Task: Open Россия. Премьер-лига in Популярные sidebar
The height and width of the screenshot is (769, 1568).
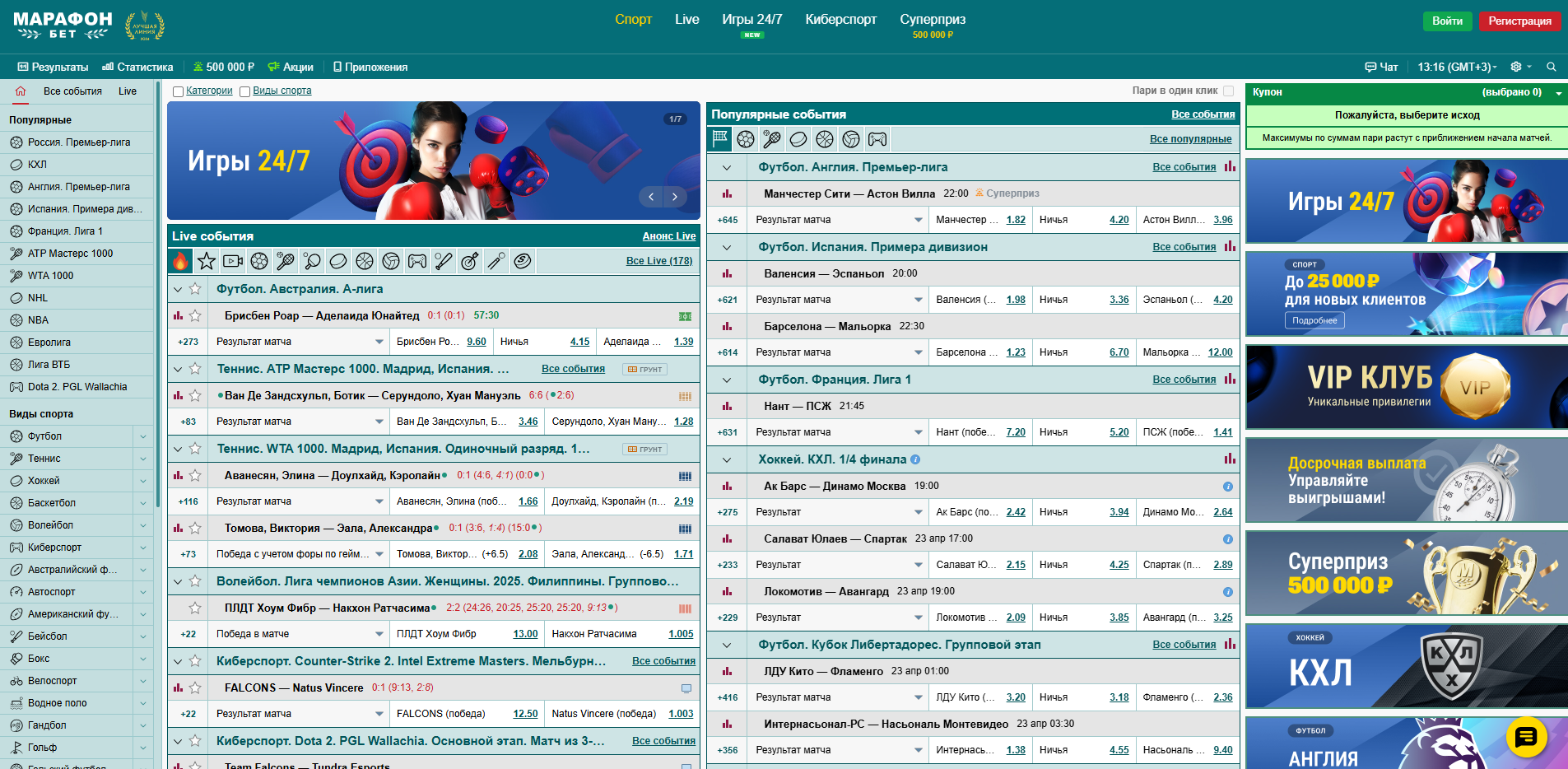Action: click(x=79, y=142)
